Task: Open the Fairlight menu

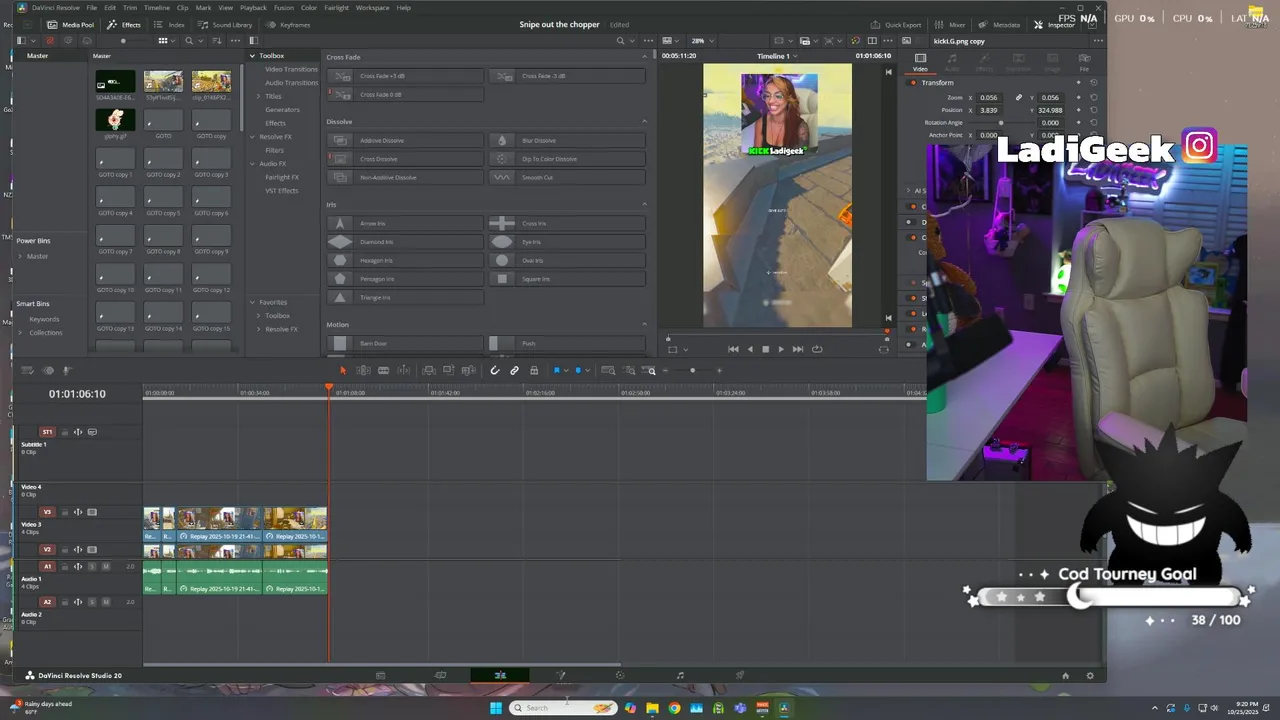Action: 336,7
